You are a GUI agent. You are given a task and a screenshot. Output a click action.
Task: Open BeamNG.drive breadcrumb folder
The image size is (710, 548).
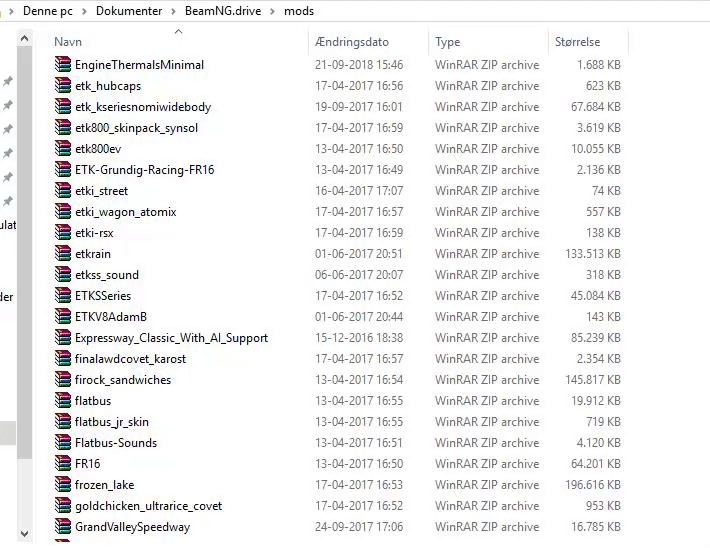pos(223,11)
